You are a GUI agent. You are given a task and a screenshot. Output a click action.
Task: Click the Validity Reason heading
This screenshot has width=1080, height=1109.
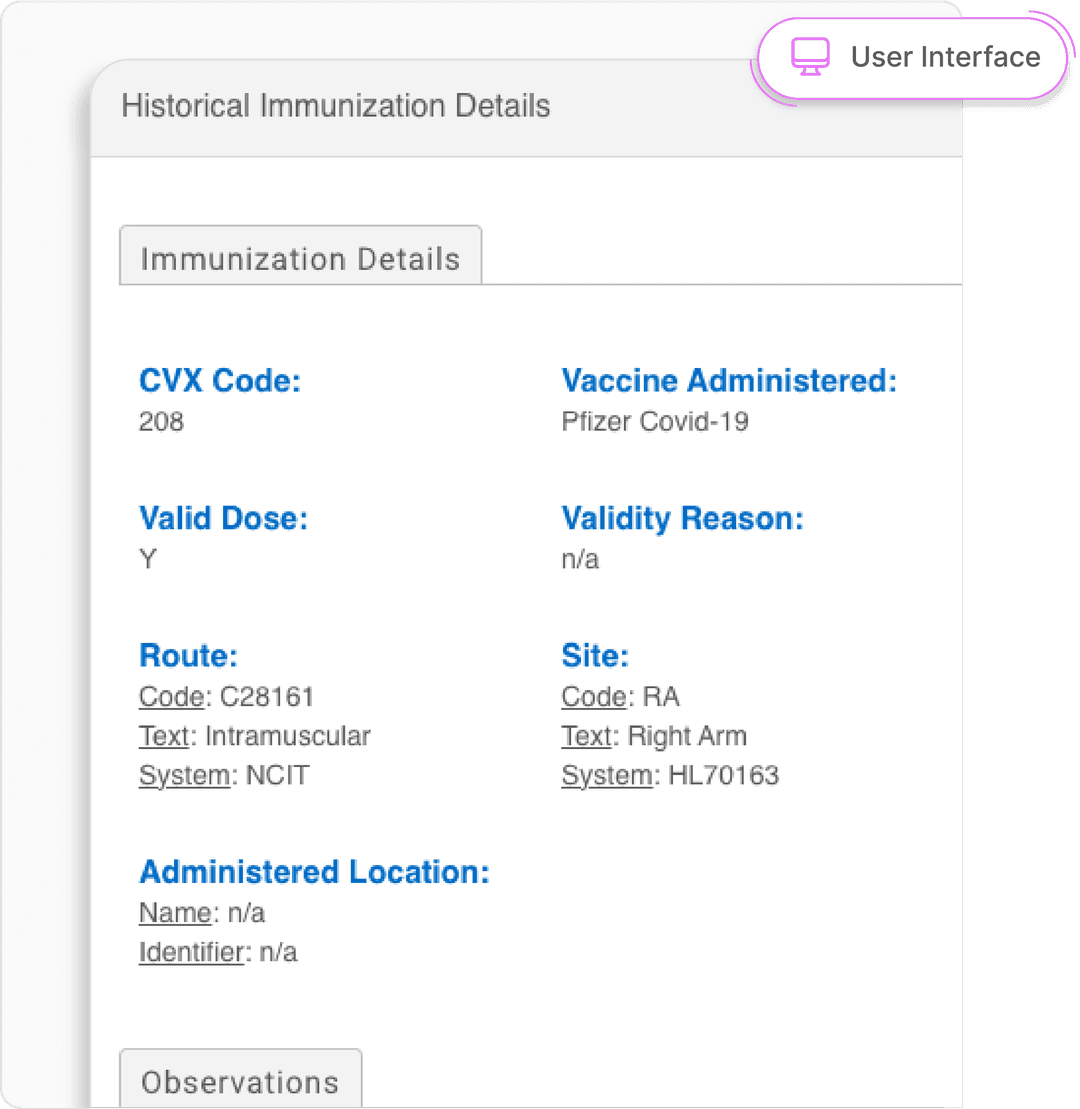point(682,518)
